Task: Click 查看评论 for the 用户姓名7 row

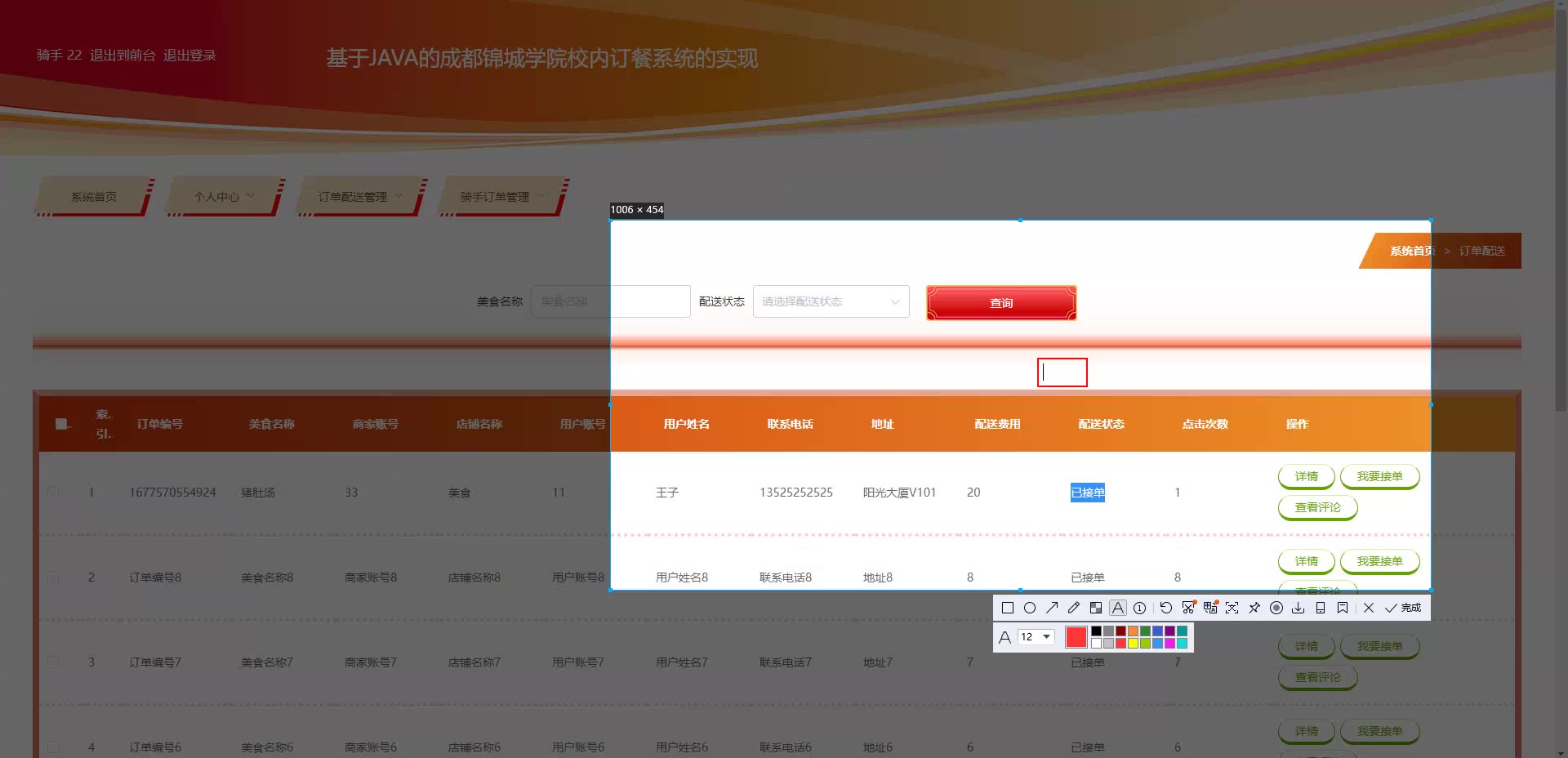Action: coord(1317,677)
